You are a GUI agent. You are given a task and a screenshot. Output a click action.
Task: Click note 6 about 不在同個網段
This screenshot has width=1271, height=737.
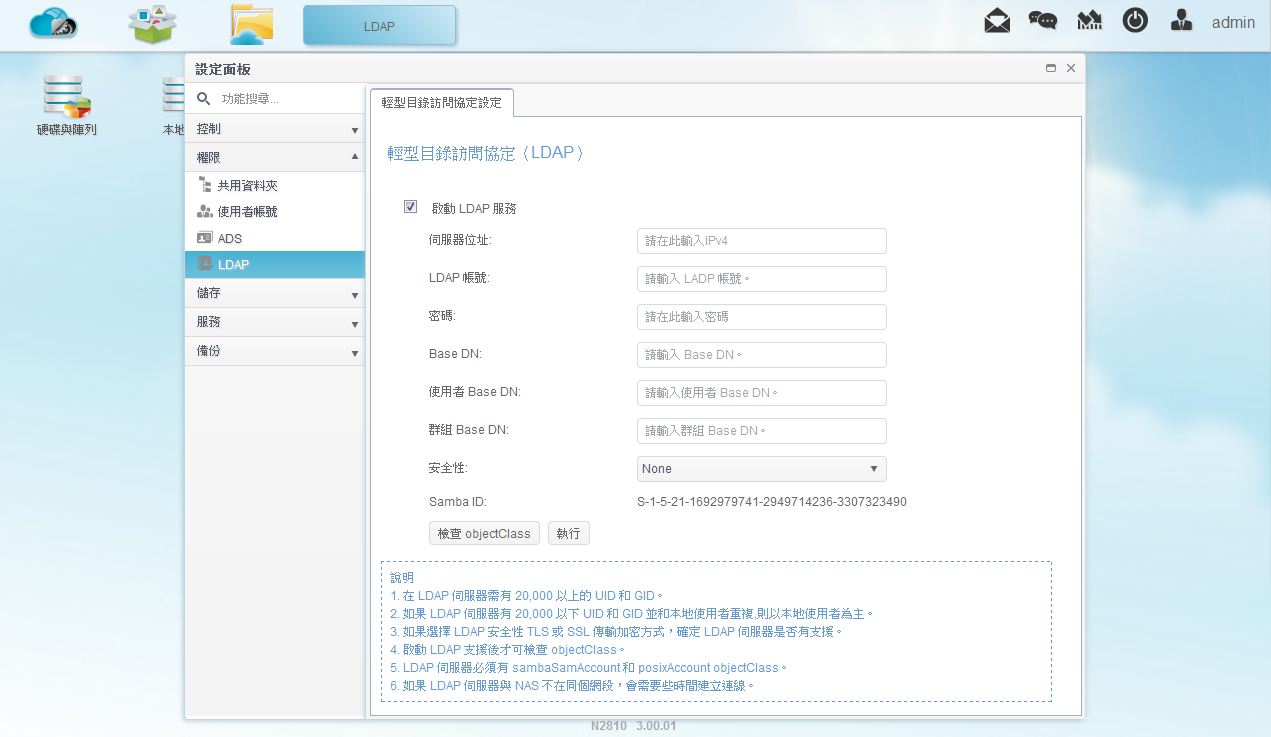click(x=572, y=686)
